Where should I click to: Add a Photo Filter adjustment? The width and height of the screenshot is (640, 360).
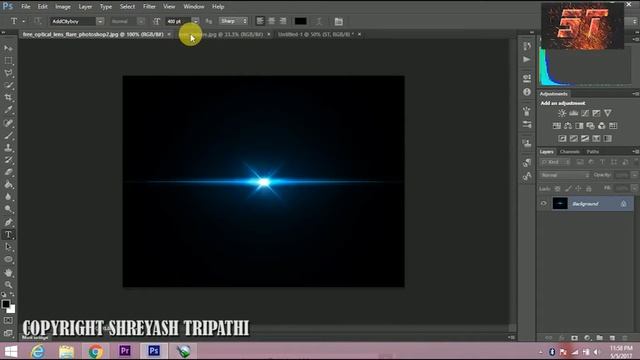pyautogui.click(x=590, y=126)
